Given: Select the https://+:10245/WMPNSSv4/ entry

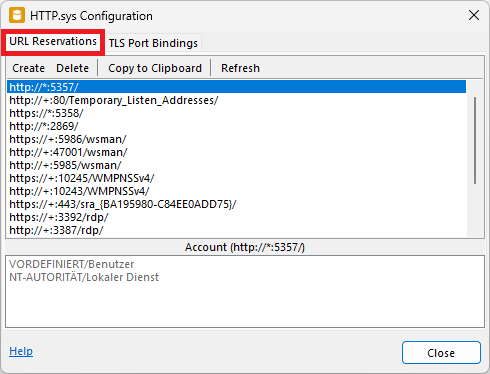Looking at the screenshot, I should pyautogui.click(x=236, y=178).
